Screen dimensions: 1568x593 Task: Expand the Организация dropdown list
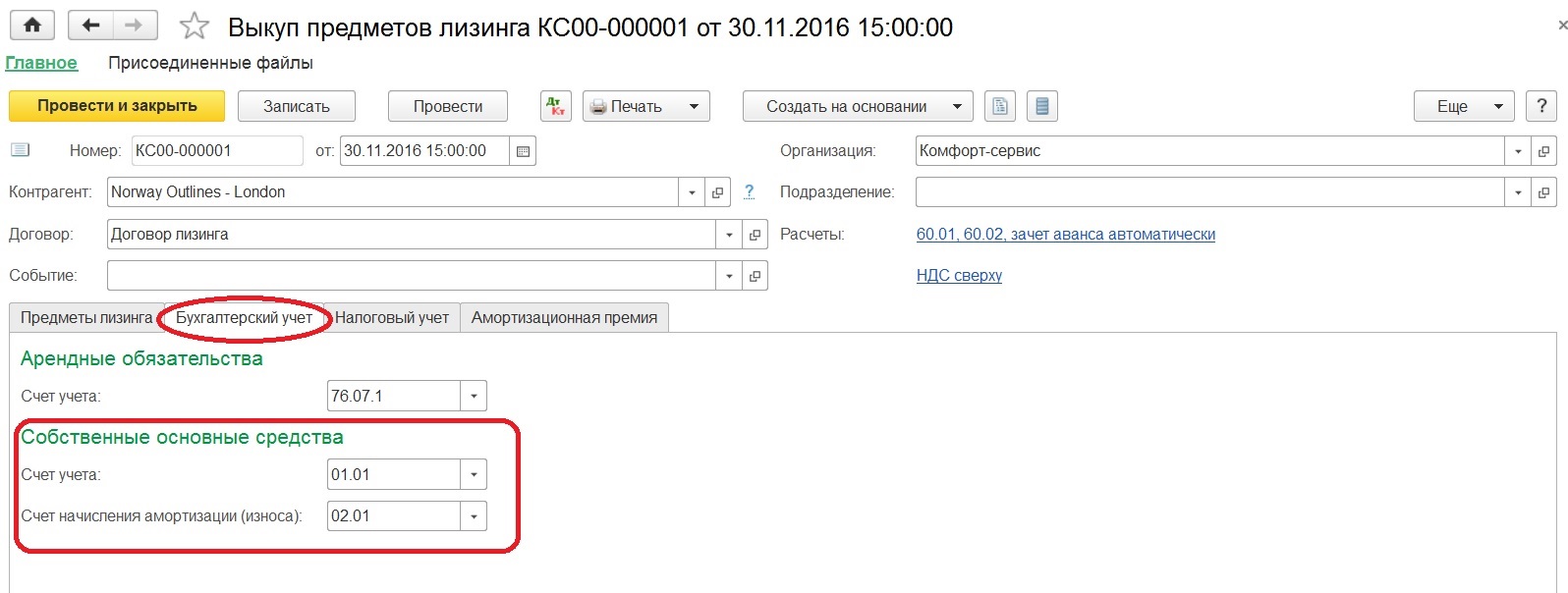(x=1518, y=151)
